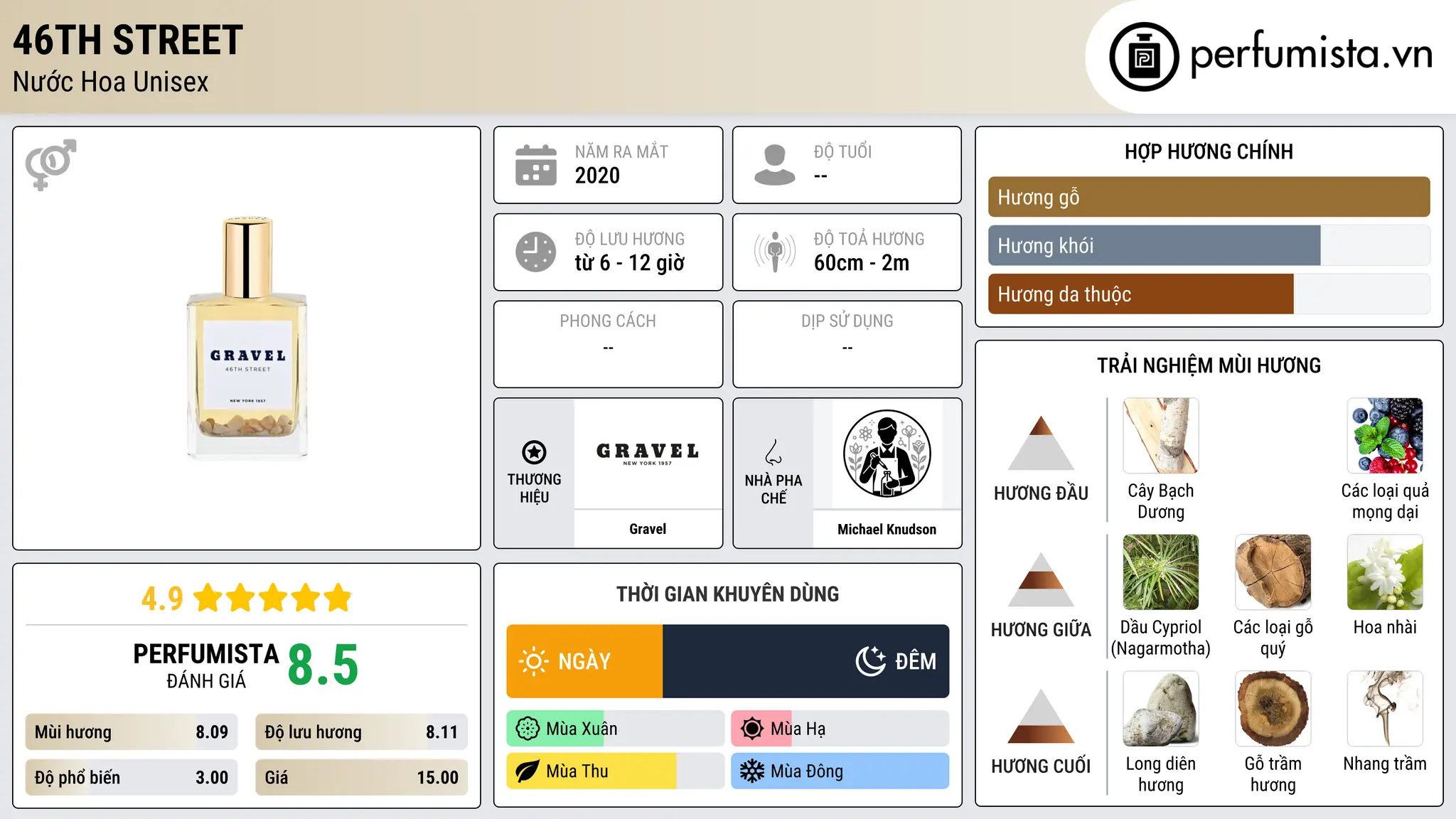Click the leaf icon for Mùa Thu
The height and width of the screenshot is (819, 1456).
528,771
